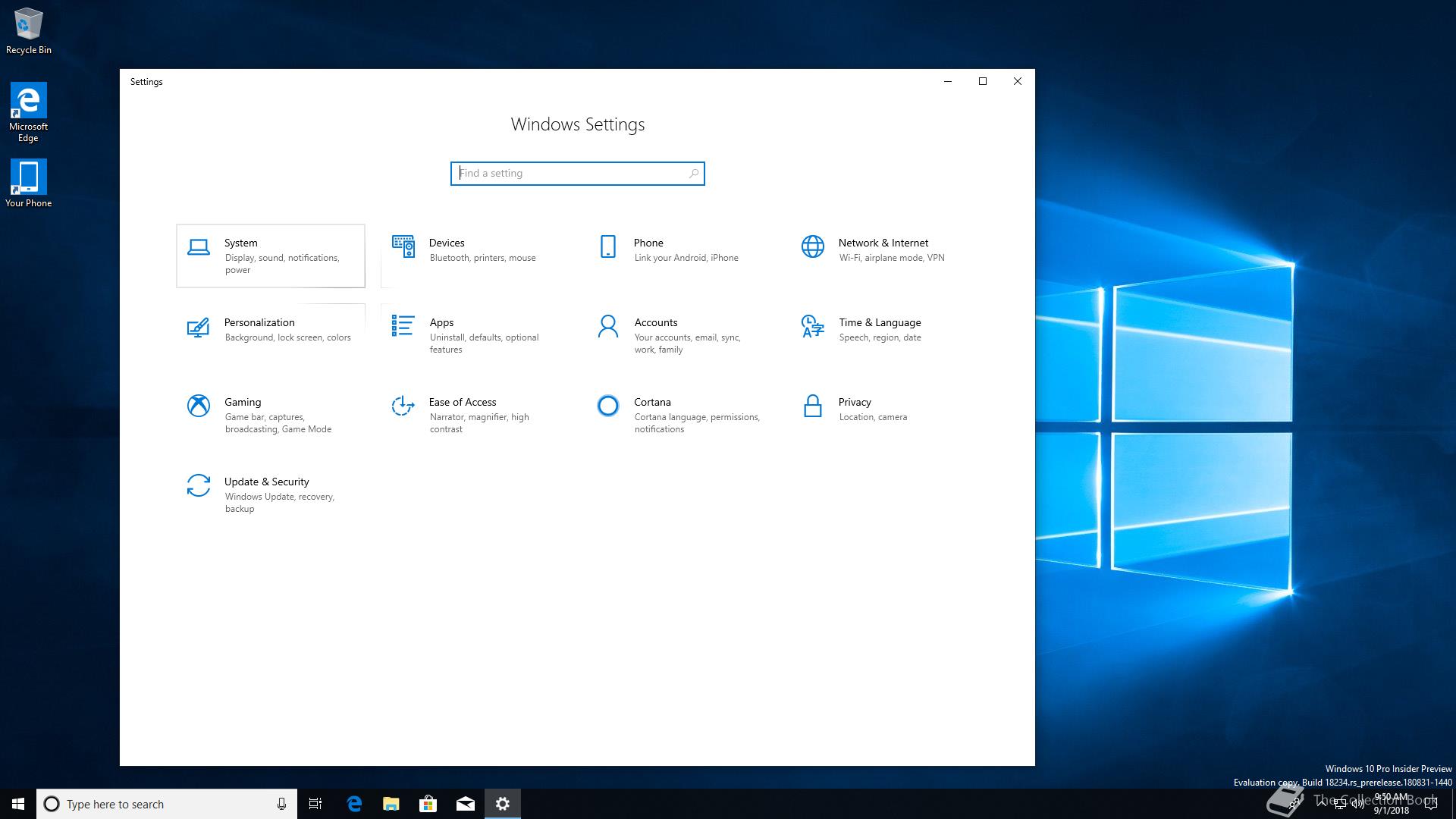1456x819 pixels.
Task: Open Devices settings via its keyboard-speaker icon
Action: pyautogui.click(x=403, y=246)
